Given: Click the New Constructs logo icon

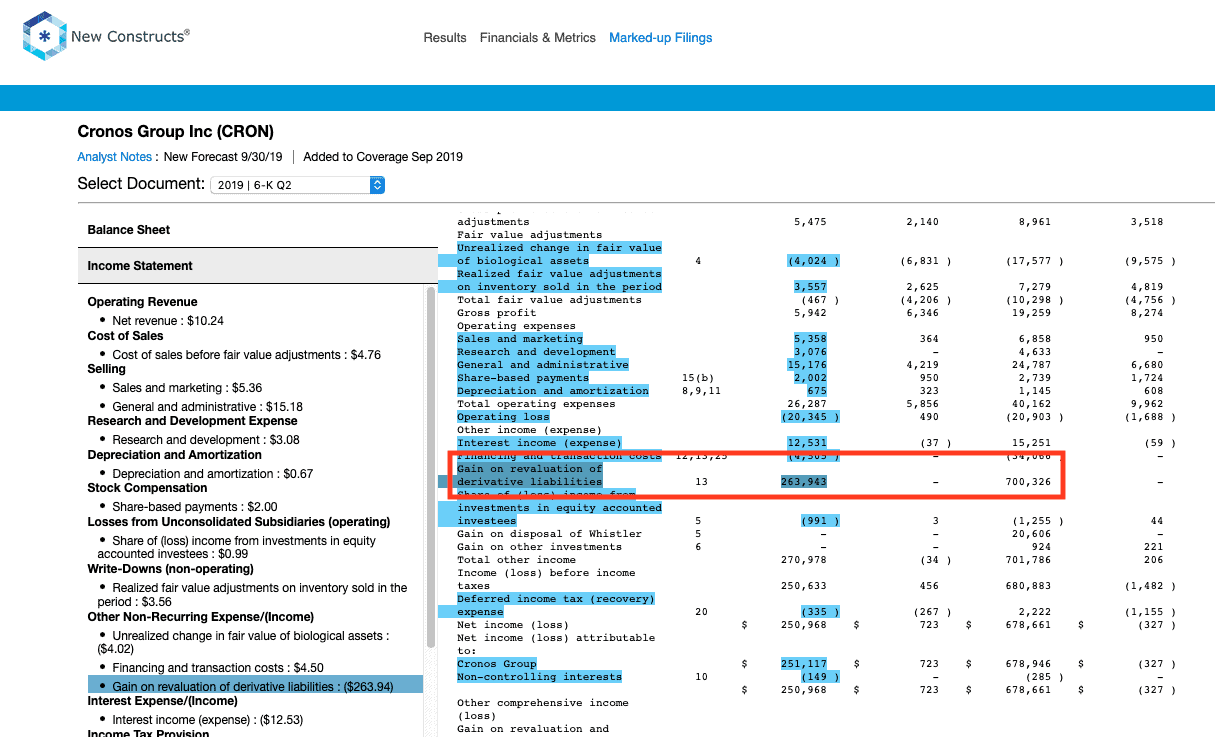Looking at the screenshot, I should [x=44, y=36].
